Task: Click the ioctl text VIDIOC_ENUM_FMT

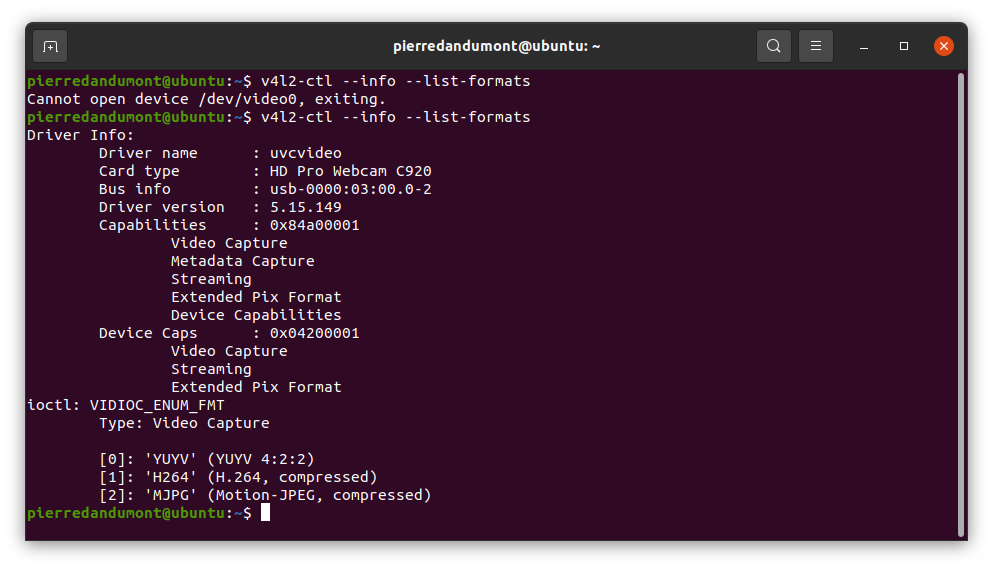Action: point(157,406)
